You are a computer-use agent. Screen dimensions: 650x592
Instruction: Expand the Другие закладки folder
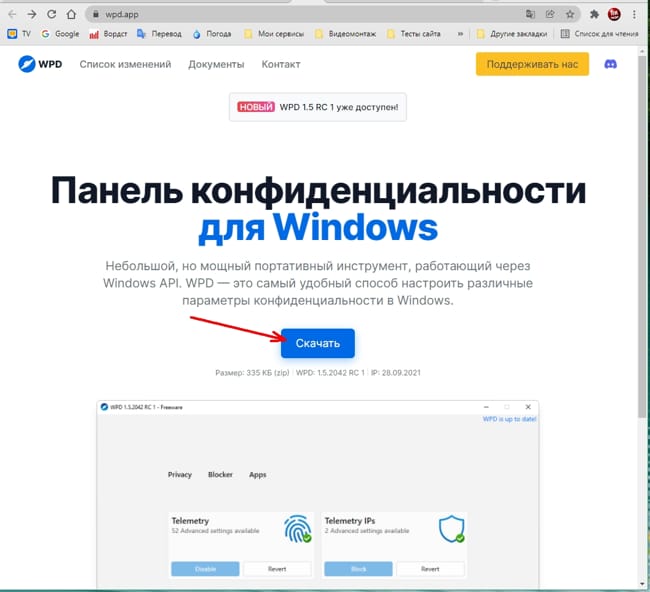(512, 34)
